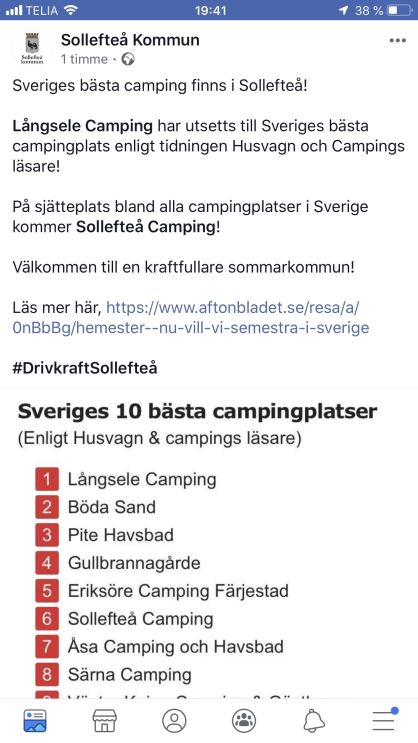The height and width of the screenshot is (743, 418).
Task: Tap the #DrivkraftSollefteå hashtag
Action: [x=84, y=368]
